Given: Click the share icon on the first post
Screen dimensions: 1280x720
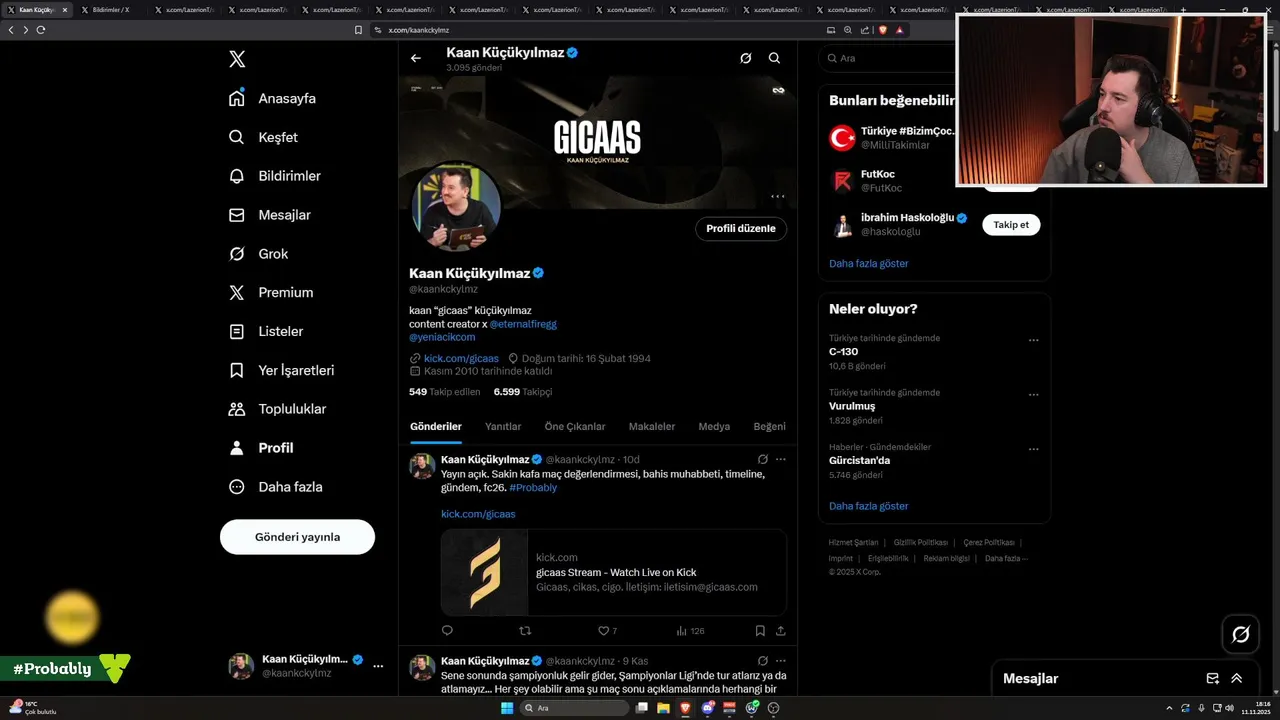Looking at the screenshot, I should (781, 631).
